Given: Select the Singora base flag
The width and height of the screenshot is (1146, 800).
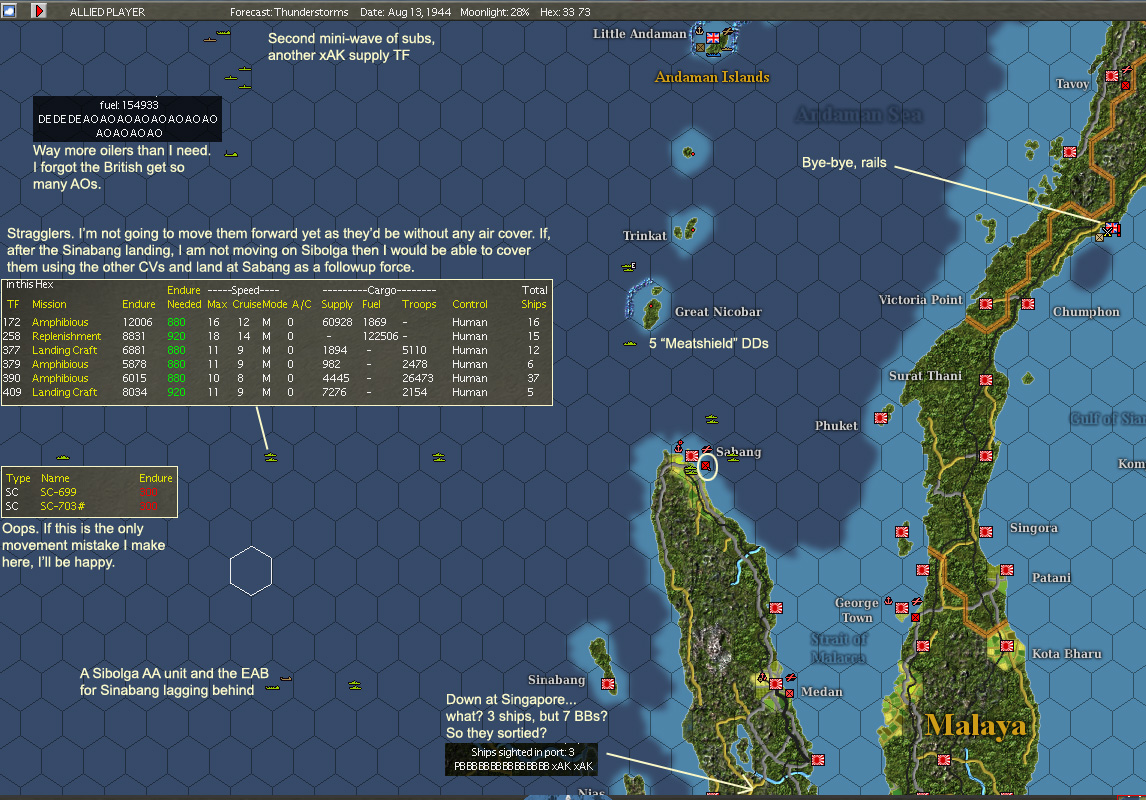Looking at the screenshot, I should (x=985, y=532).
